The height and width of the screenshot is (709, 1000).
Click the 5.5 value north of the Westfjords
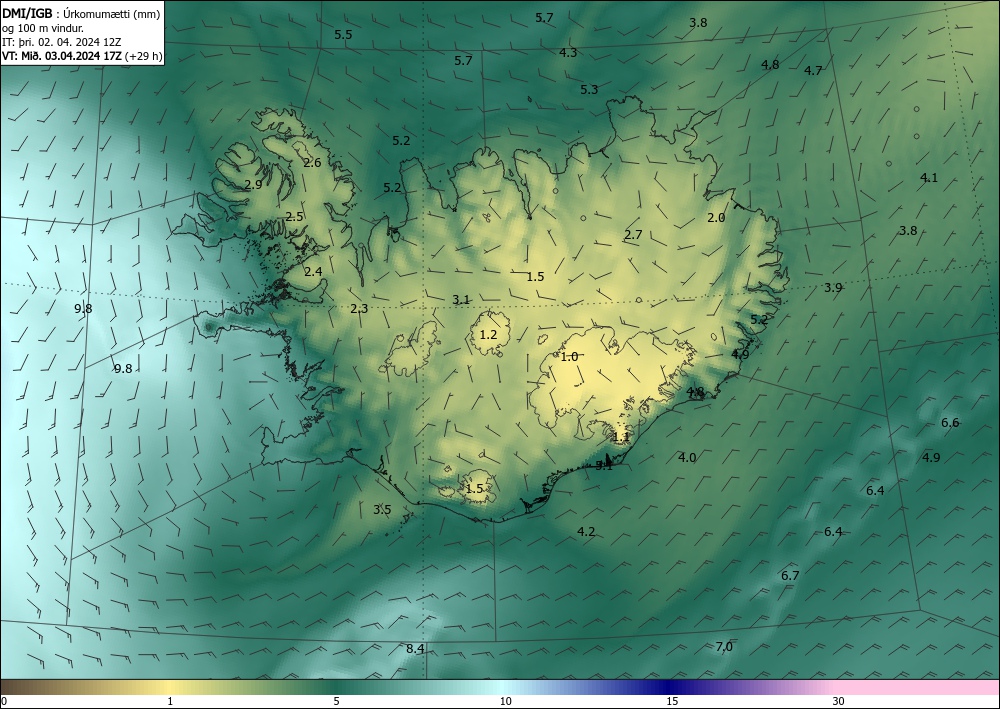(x=343, y=34)
